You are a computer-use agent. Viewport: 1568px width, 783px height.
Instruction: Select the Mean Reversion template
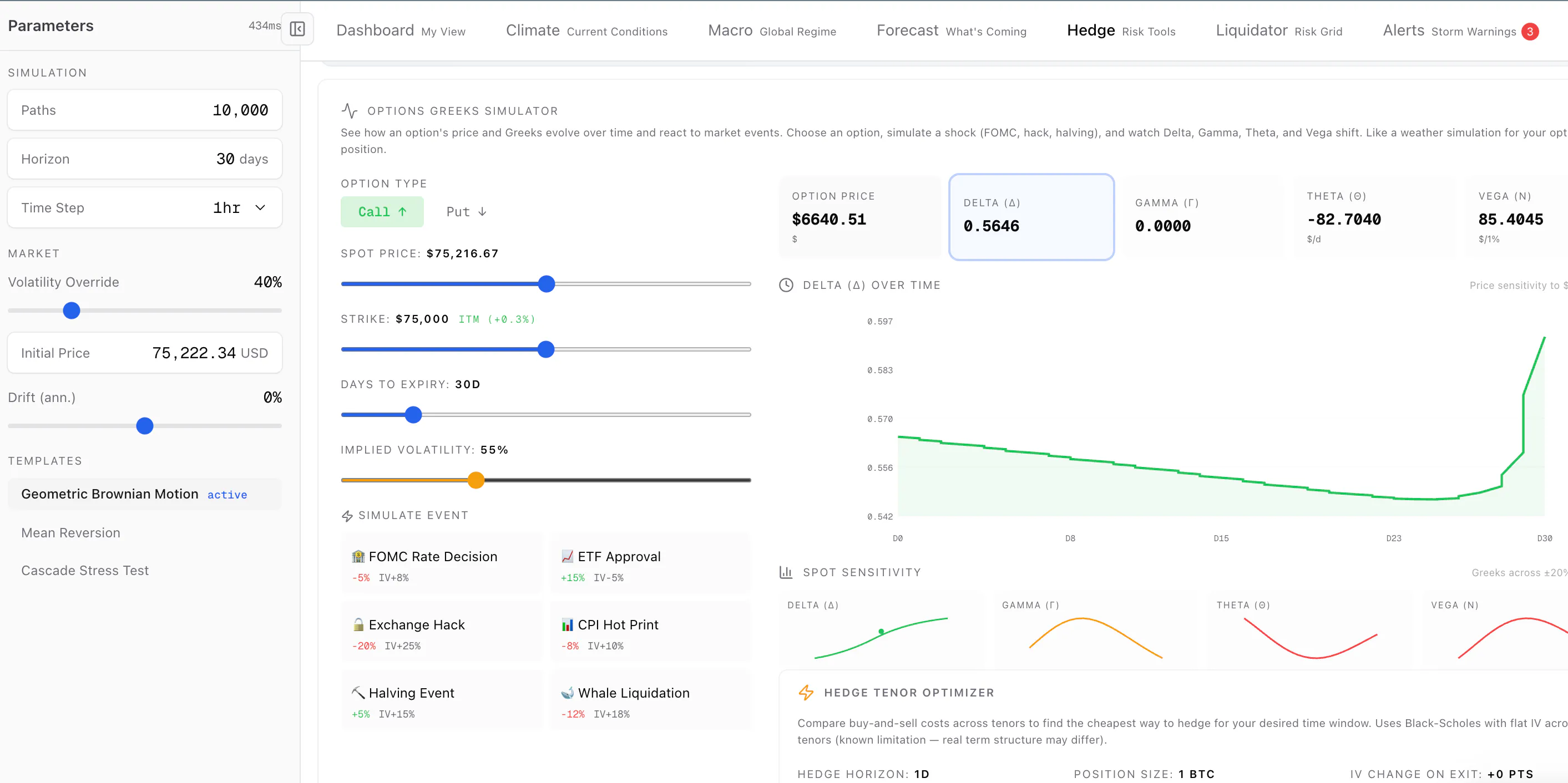(x=145, y=532)
